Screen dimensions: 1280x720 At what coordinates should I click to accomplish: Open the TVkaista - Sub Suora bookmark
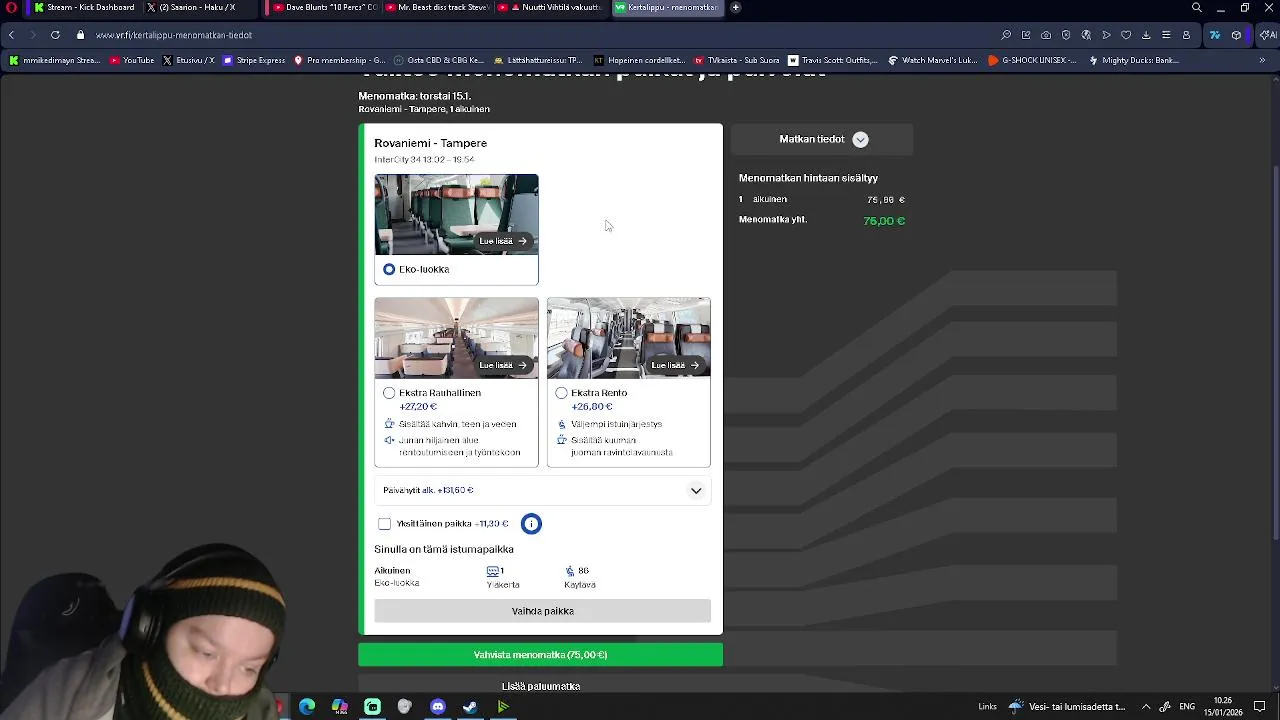(x=736, y=60)
